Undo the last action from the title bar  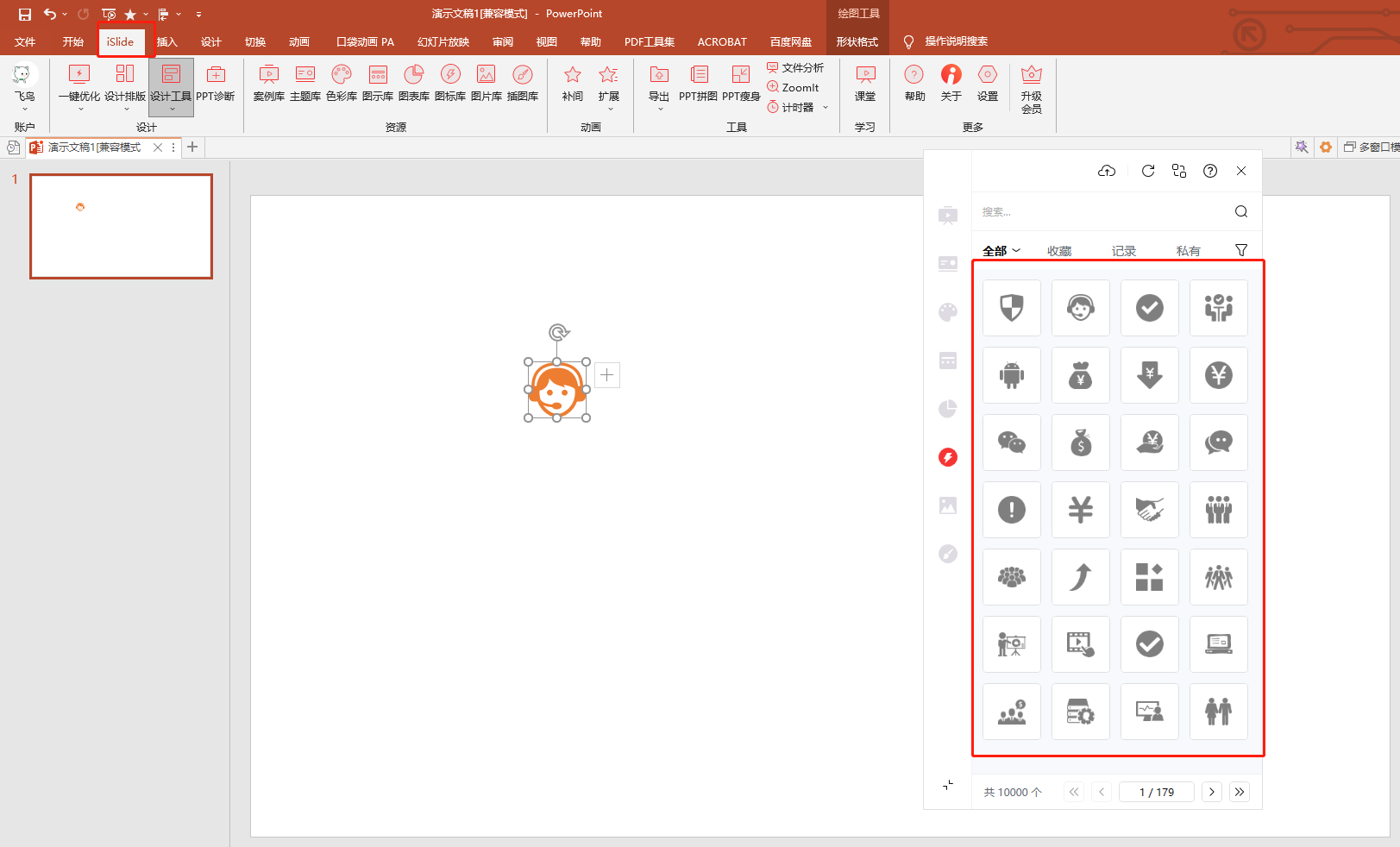click(49, 14)
